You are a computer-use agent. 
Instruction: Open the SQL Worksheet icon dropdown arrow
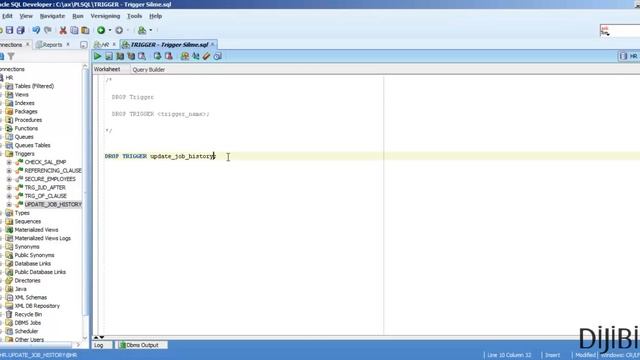pos(151,30)
